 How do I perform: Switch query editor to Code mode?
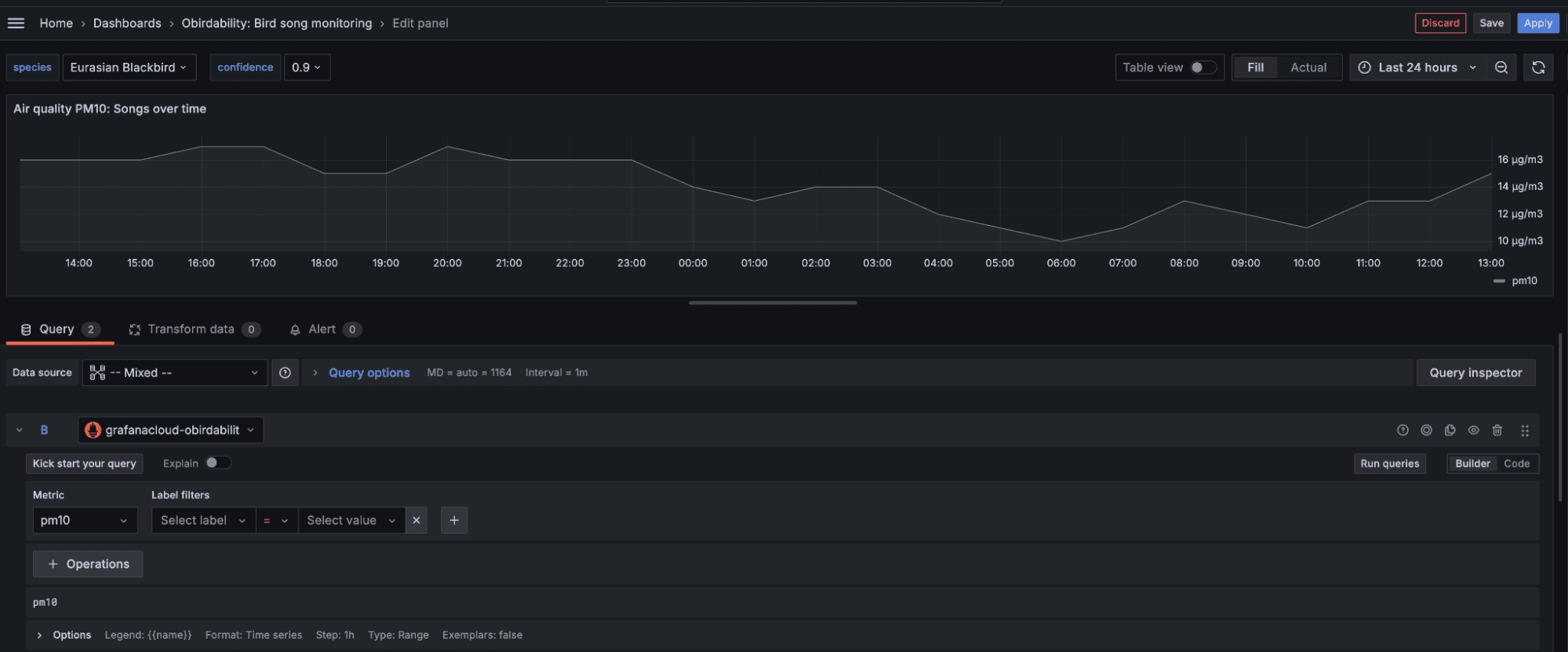click(1516, 464)
